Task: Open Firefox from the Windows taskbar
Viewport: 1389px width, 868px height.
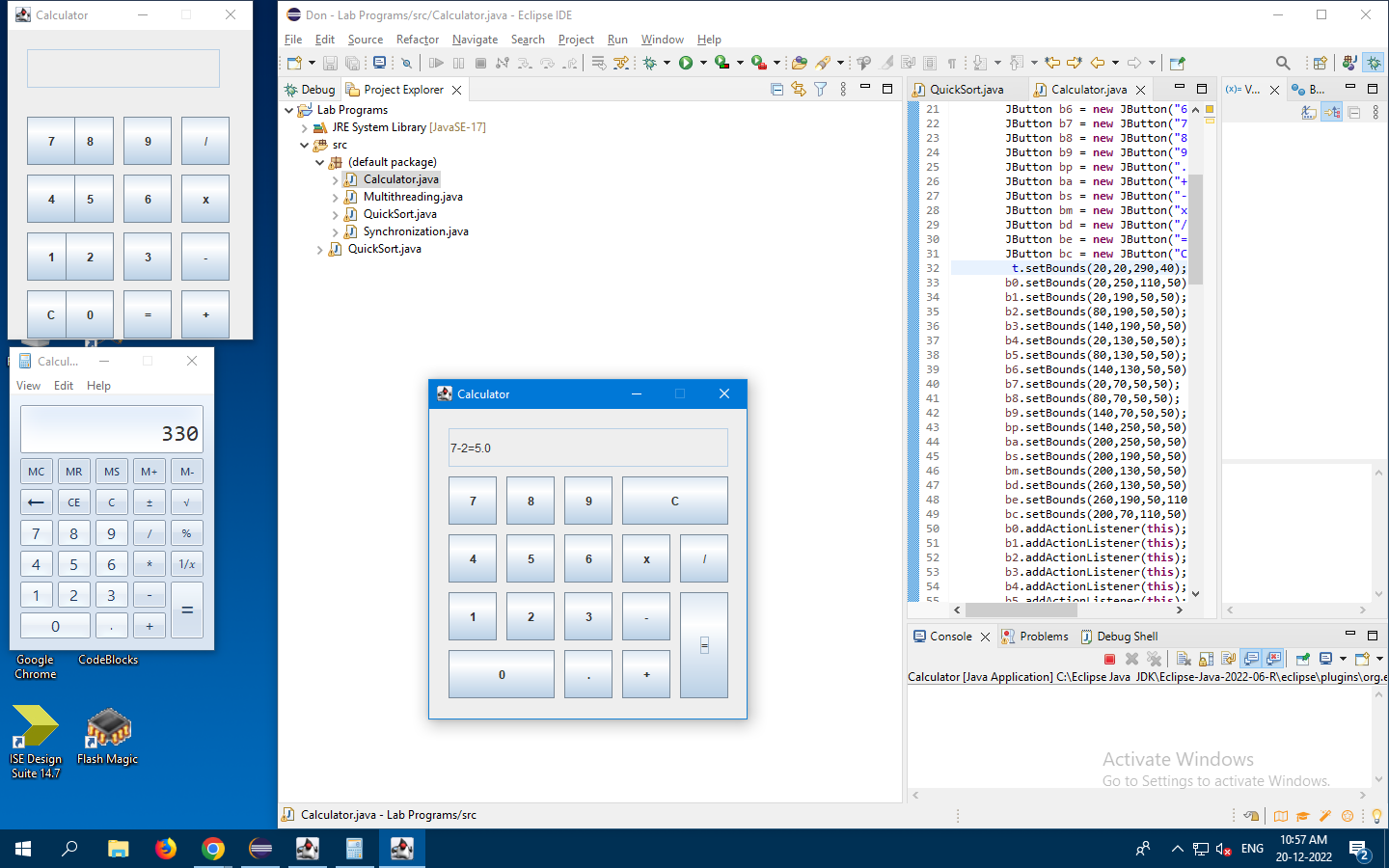Action: (x=166, y=849)
